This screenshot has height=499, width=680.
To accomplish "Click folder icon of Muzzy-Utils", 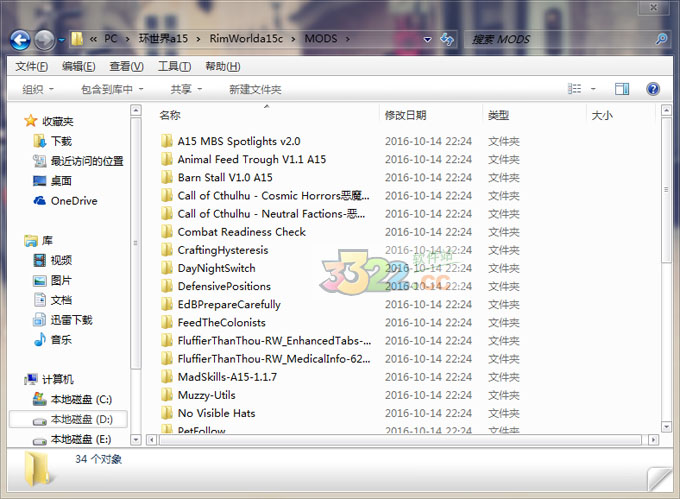I will (167, 395).
